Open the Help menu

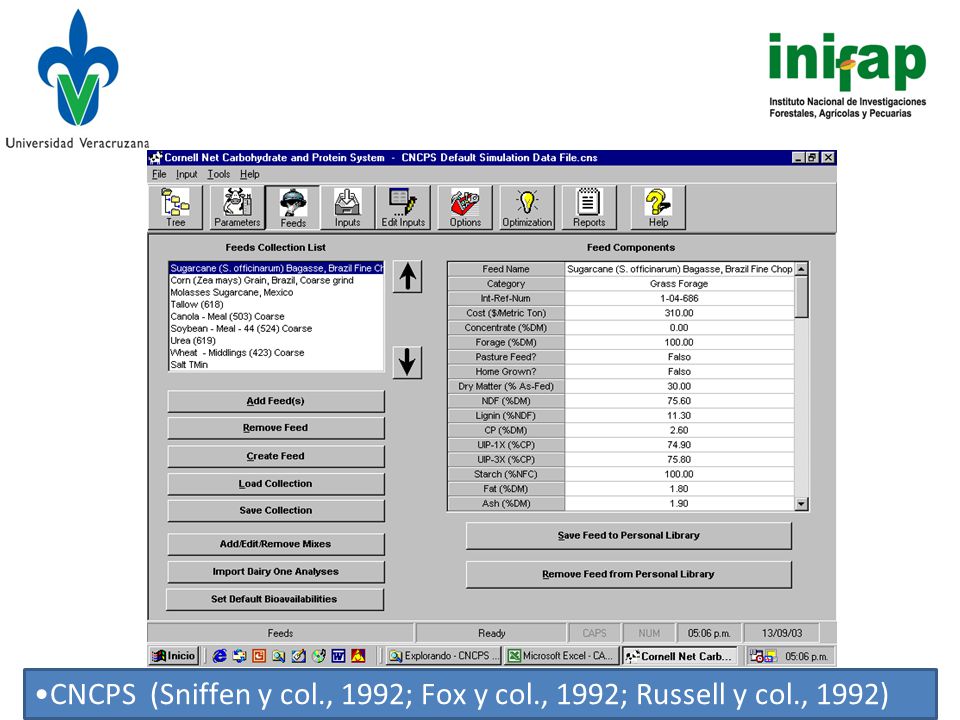[249, 174]
